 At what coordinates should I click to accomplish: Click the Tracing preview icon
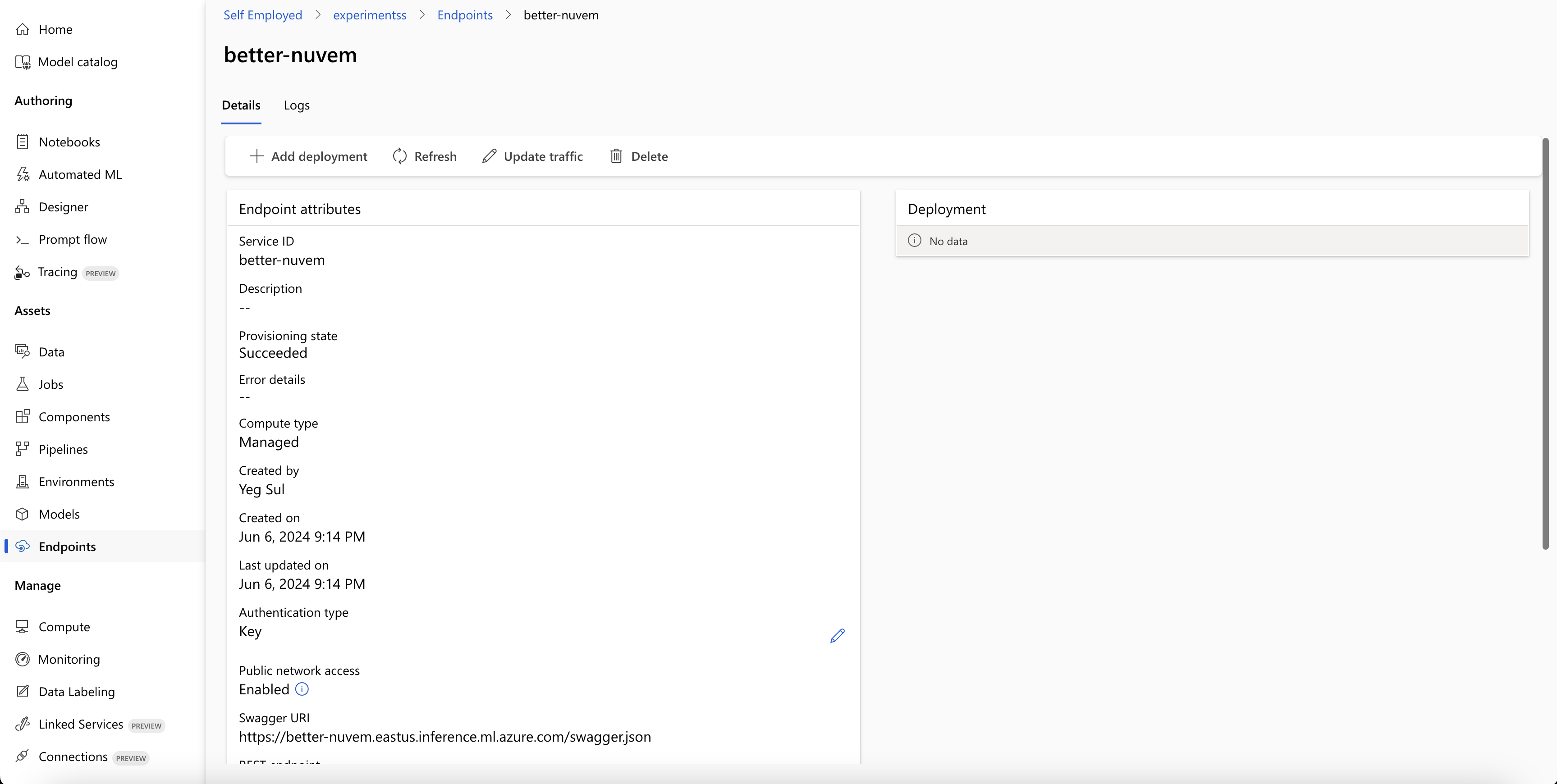point(23,273)
